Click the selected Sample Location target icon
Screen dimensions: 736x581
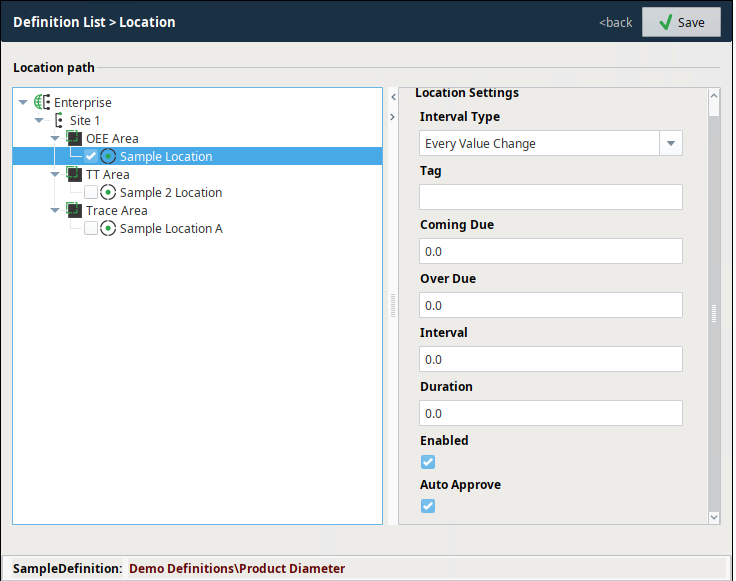108,156
